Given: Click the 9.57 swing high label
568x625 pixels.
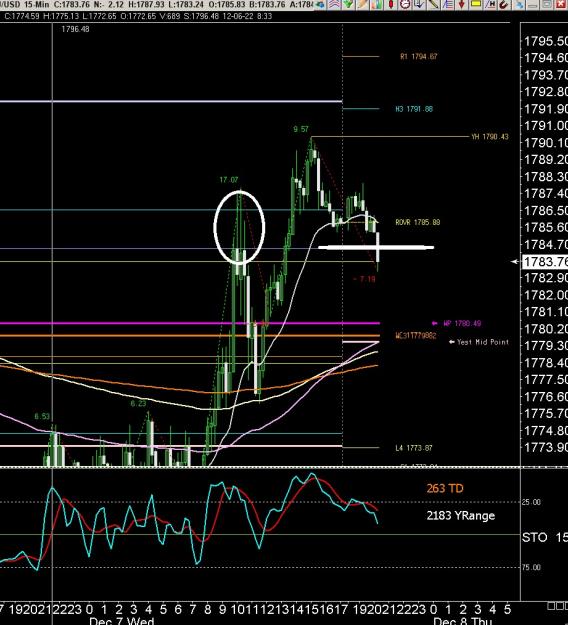Looking at the screenshot, I should (x=301, y=129).
